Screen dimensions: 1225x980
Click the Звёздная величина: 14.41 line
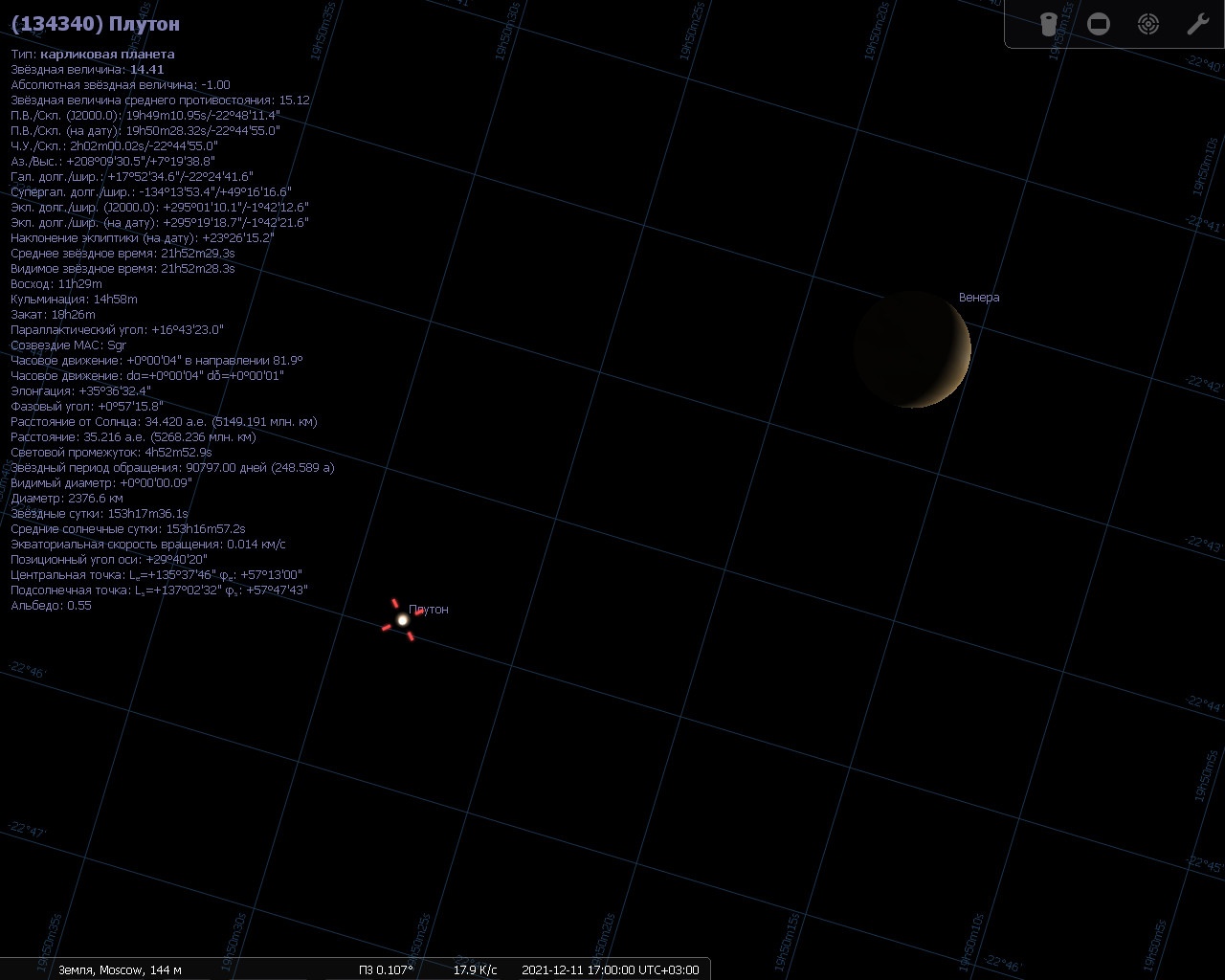tap(87, 70)
